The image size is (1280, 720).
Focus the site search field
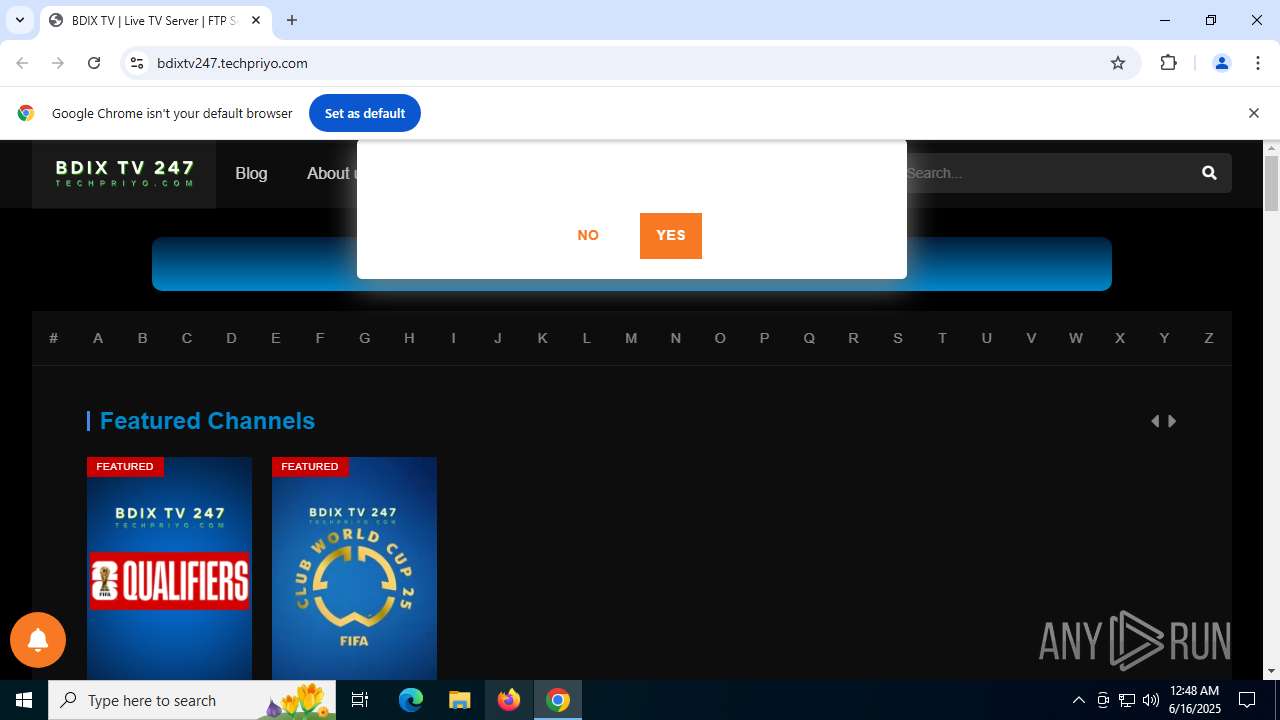(1050, 173)
